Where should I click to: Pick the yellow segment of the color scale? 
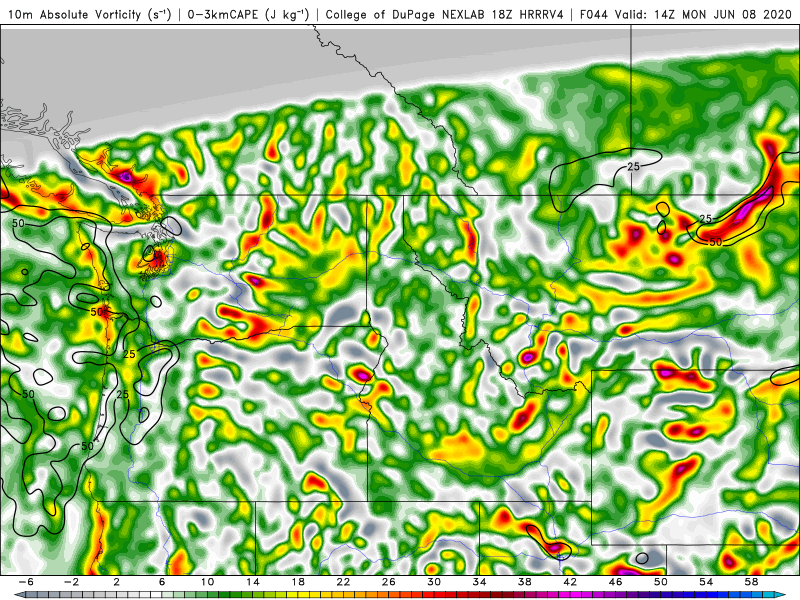pyautogui.click(x=304, y=594)
